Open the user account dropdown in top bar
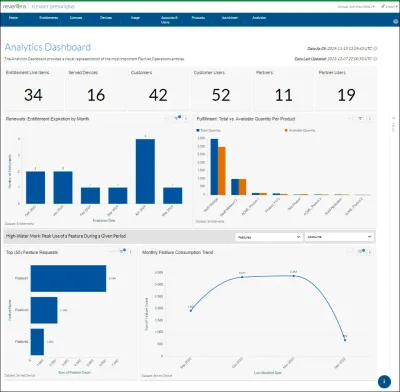Screen dimensions: 400x392 click(356, 6)
